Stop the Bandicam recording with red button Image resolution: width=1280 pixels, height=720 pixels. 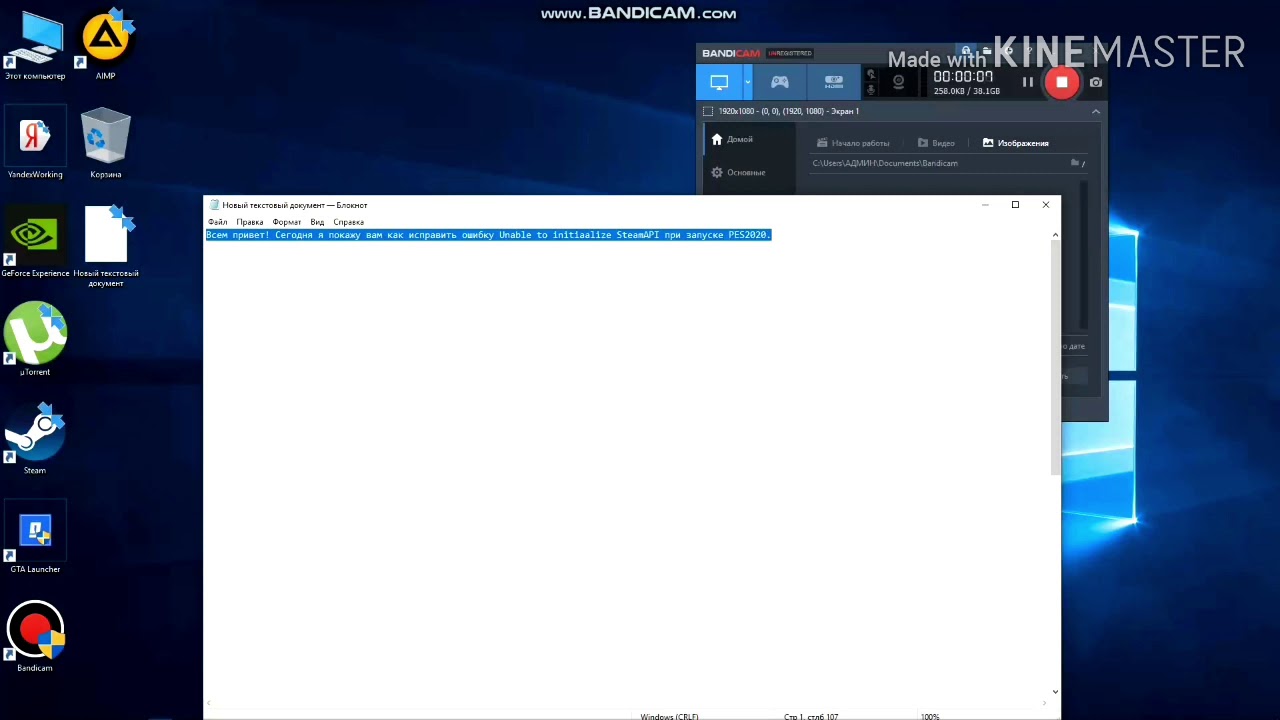(x=1062, y=82)
